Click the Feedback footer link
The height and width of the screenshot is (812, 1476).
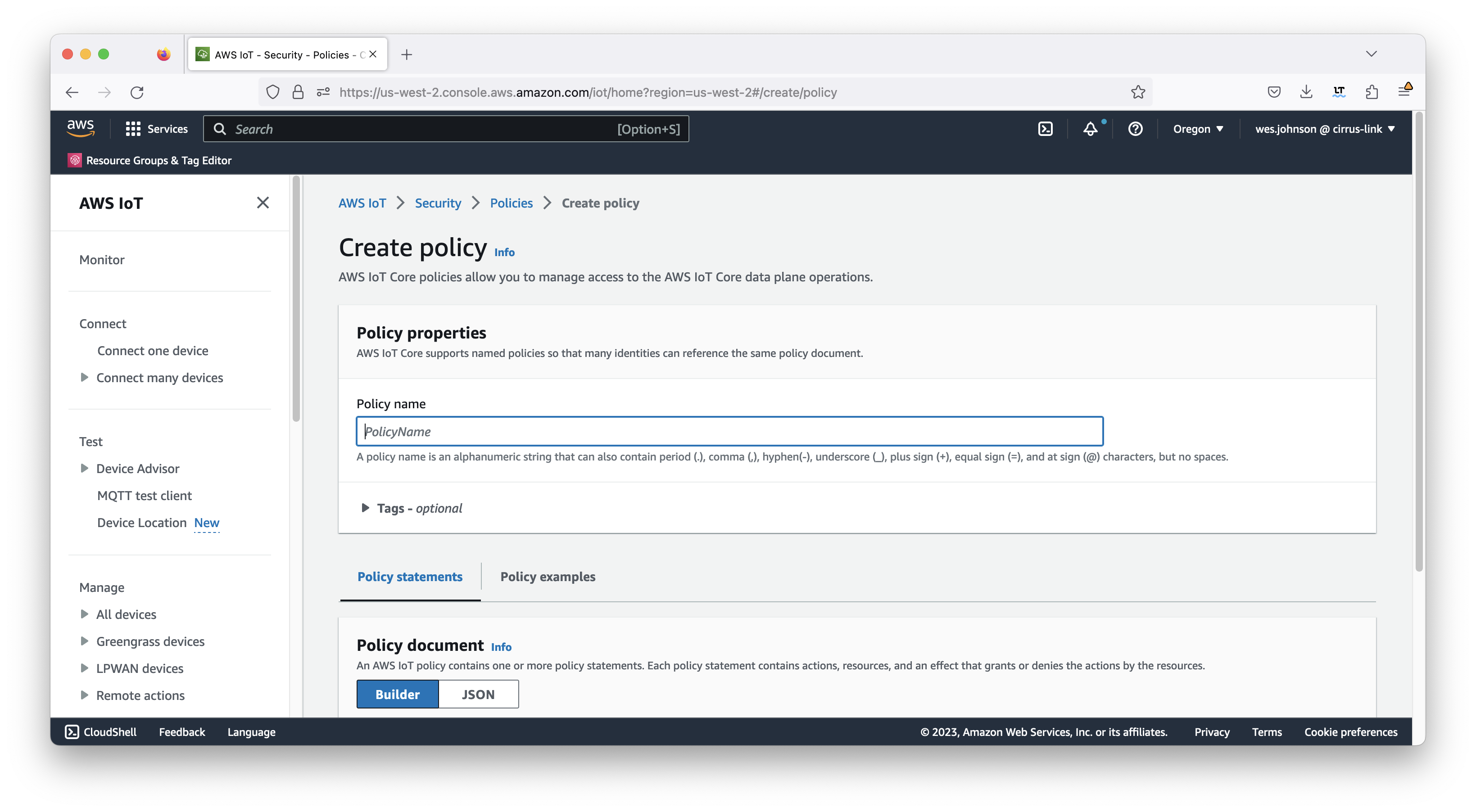click(x=181, y=732)
